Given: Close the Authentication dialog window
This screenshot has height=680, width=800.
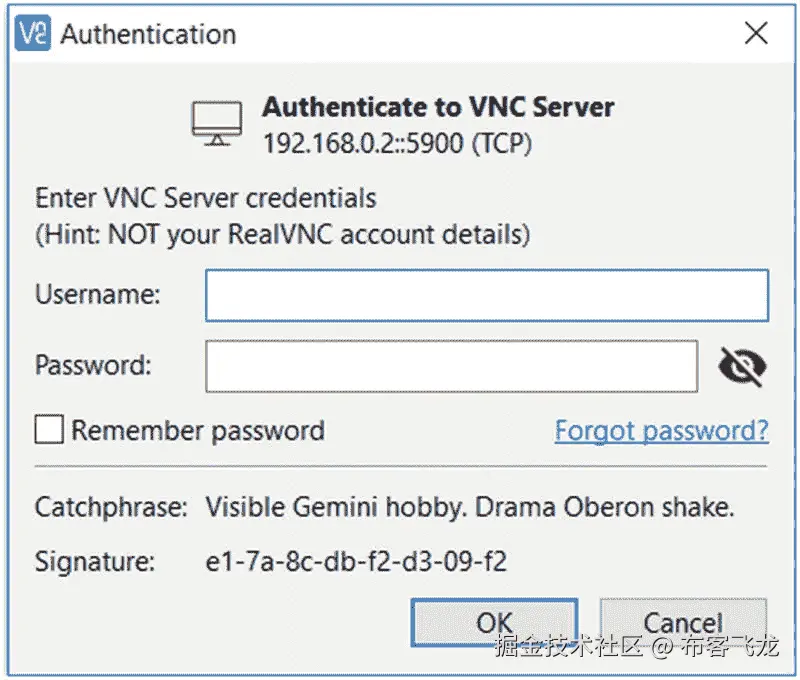Looking at the screenshot, I should pyautogui.click(x=756, y=34).
